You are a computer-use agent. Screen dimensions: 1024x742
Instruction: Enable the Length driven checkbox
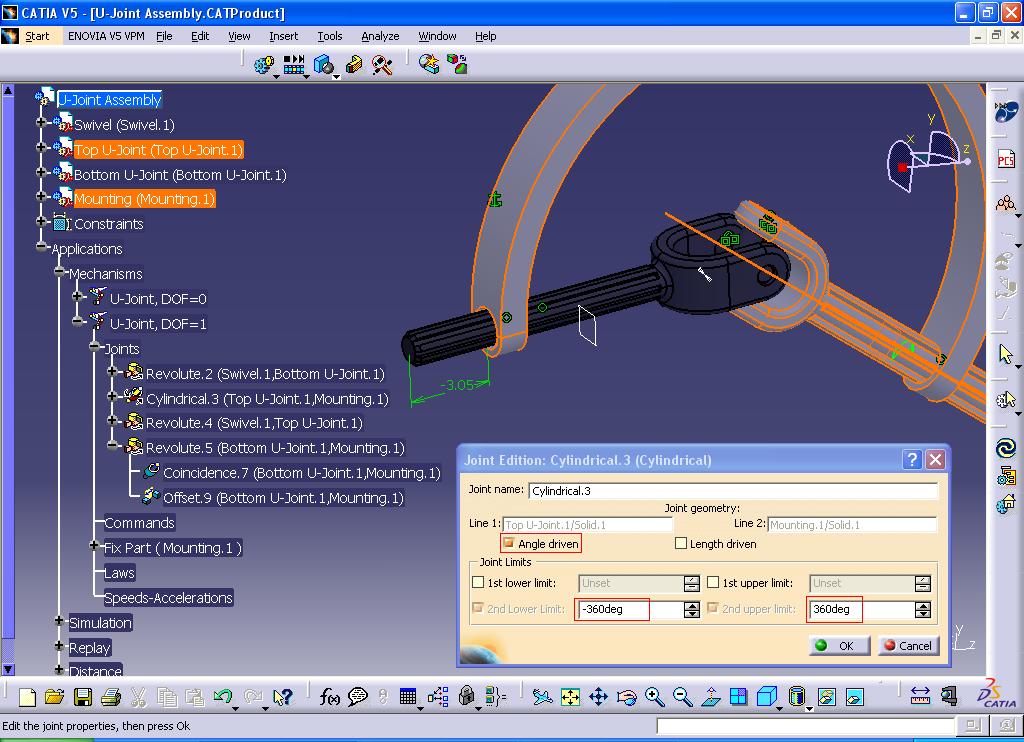click(x=679, y=543)
